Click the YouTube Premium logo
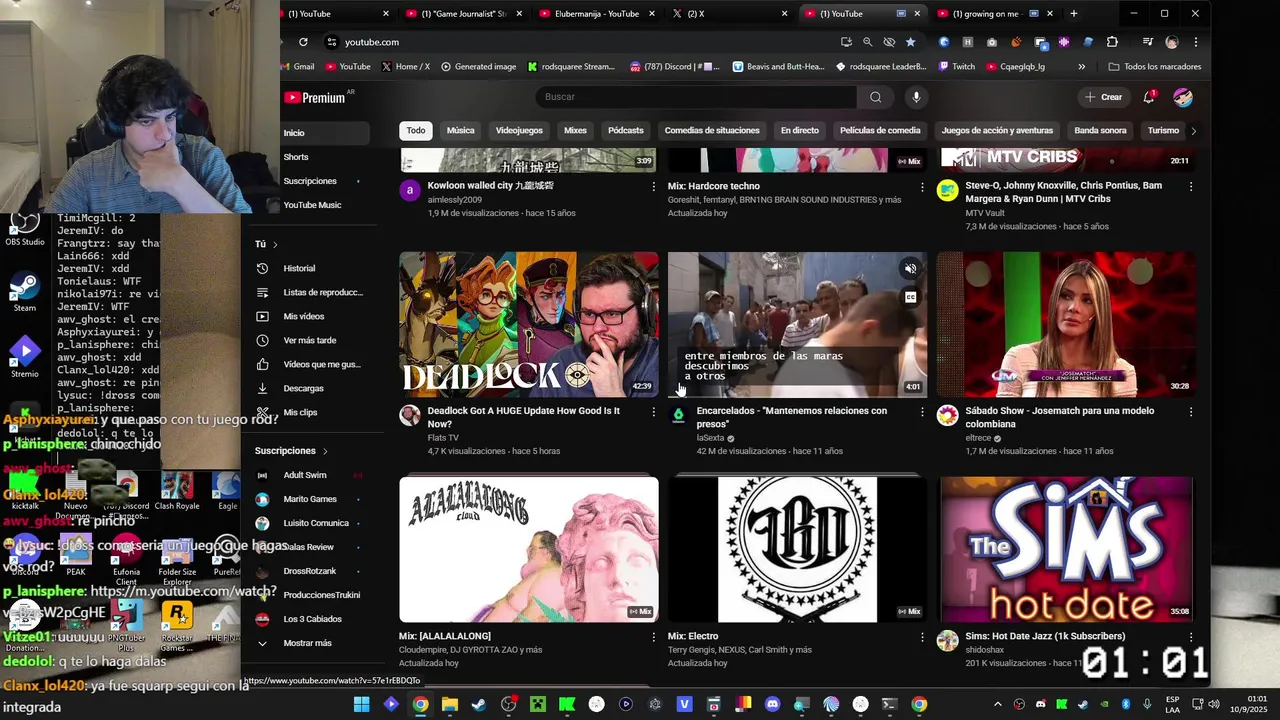This screenshot has width=1280, height=720. point(315,98)
